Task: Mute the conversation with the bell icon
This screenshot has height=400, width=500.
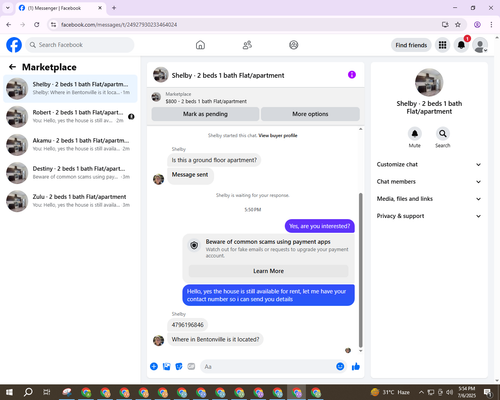Action: coord(415,134)
